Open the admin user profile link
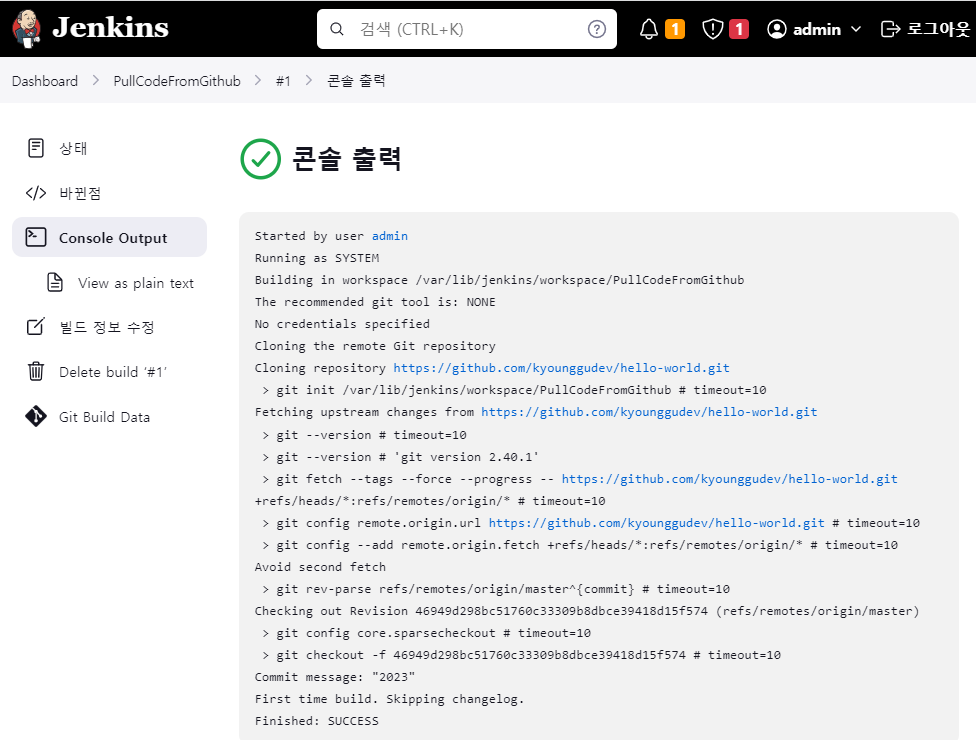976x740 pixels. click(816, 29)
